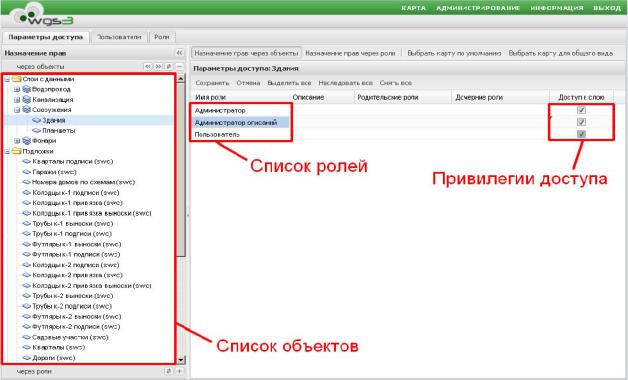Click the Планшеты layer icon
This screenshot has height=380, width=628.
coord(36,131)
